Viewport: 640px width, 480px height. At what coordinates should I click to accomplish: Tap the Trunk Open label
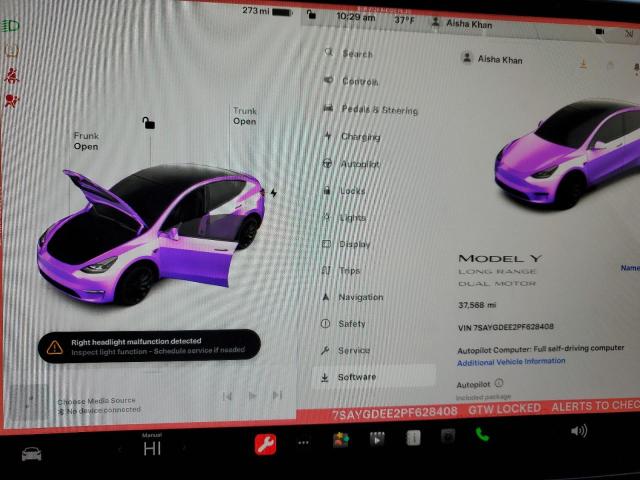(x=244, y=116)
